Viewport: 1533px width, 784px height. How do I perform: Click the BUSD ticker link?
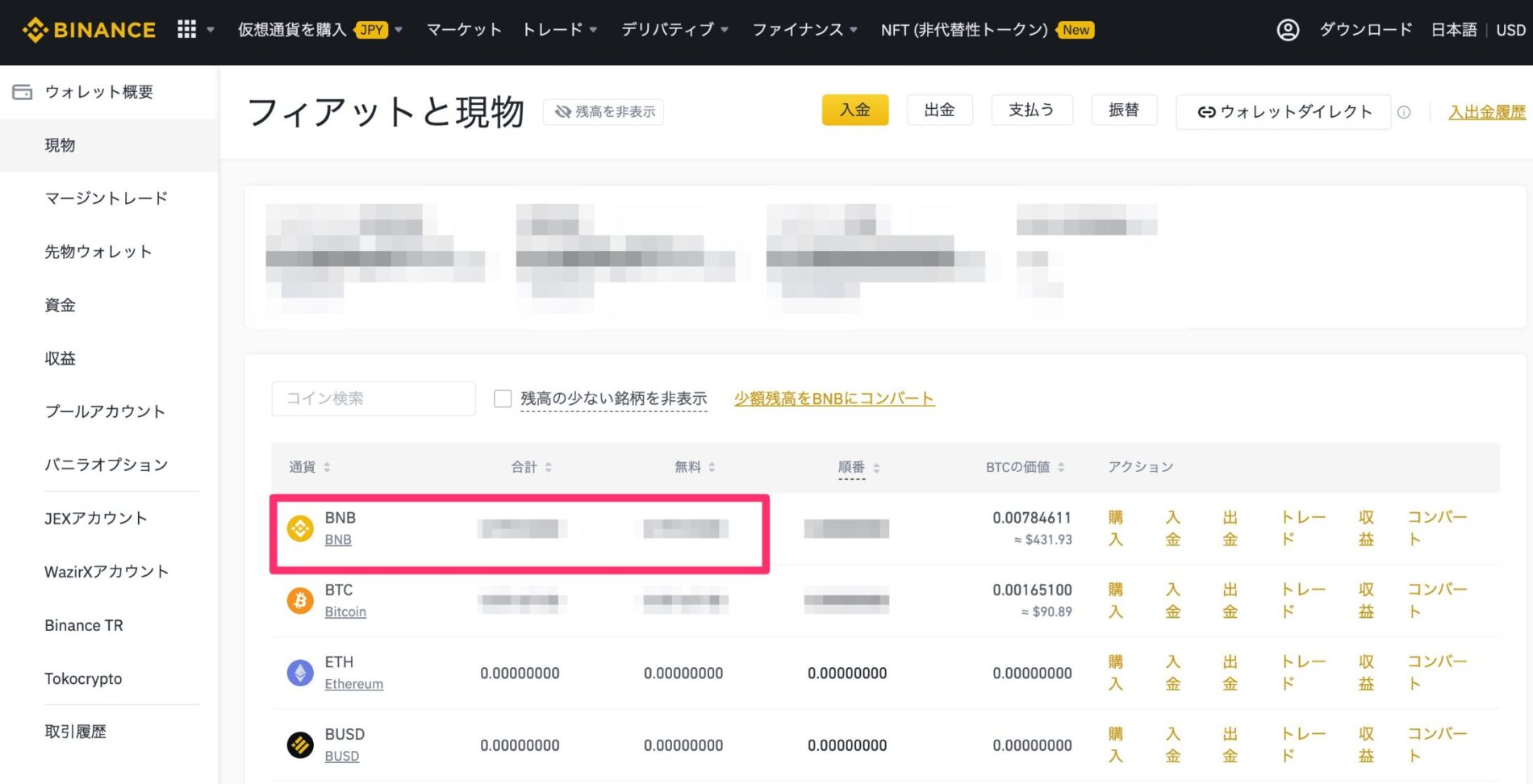click(342, 757)
